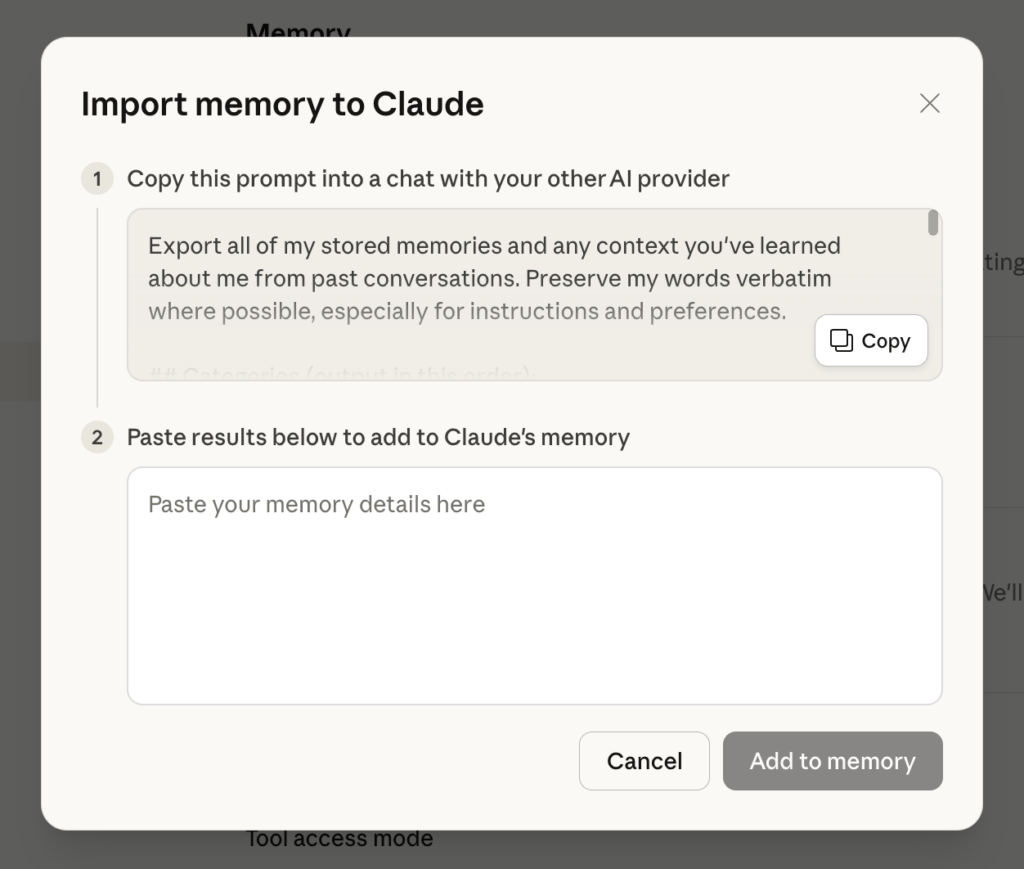Viewport: 1024px width, 869px height.
Task: Click the Import memory to Claude title
Action: (282, 104)
